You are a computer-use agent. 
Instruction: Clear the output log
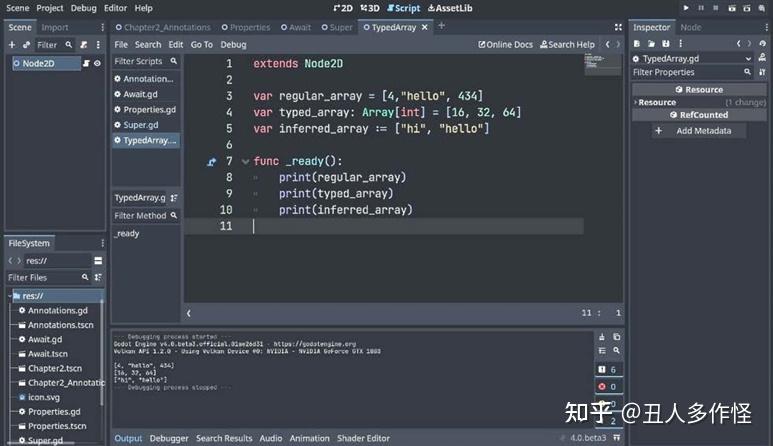coord(602,337)
